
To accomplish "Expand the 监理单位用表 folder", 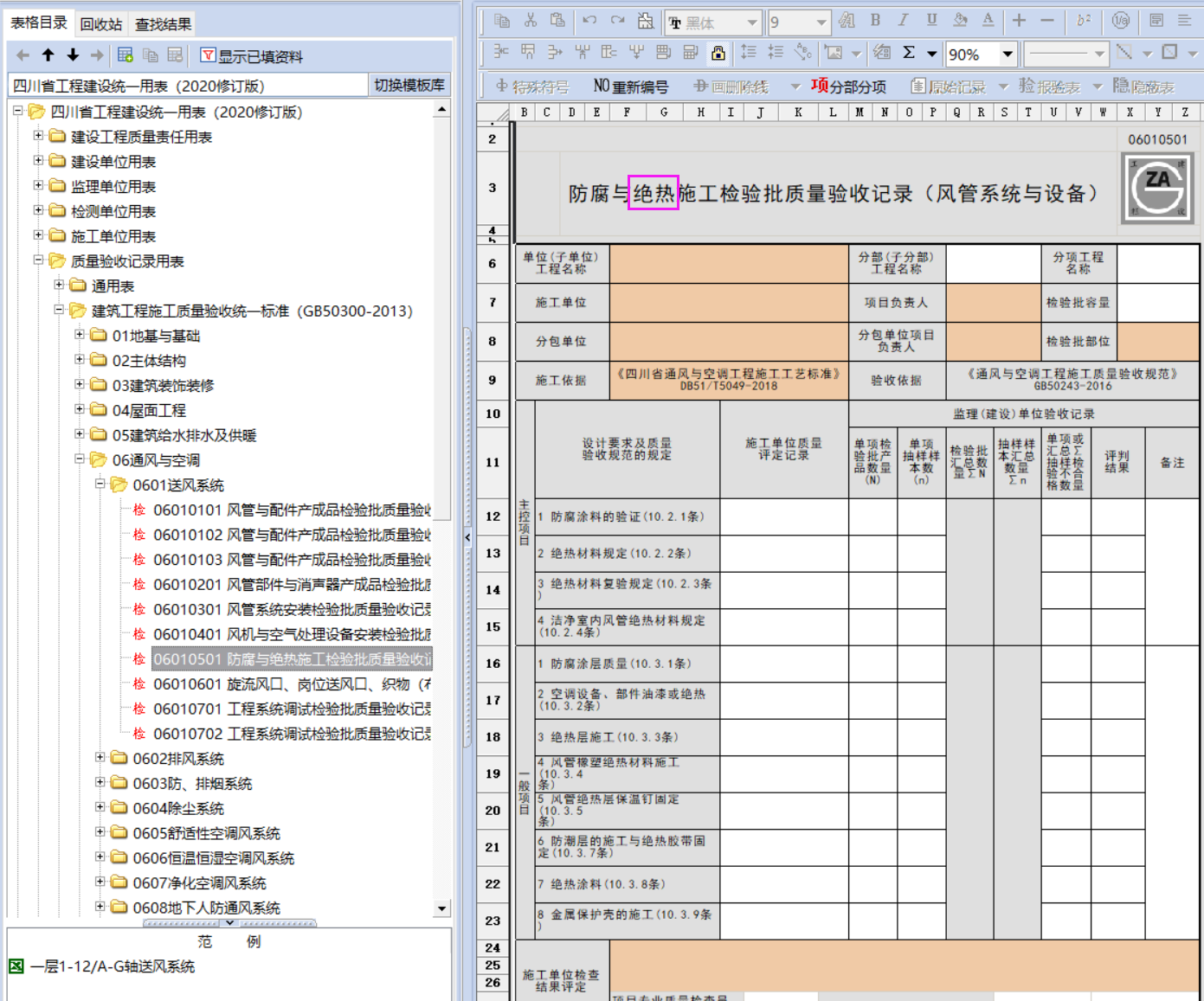I will [38, 185].
